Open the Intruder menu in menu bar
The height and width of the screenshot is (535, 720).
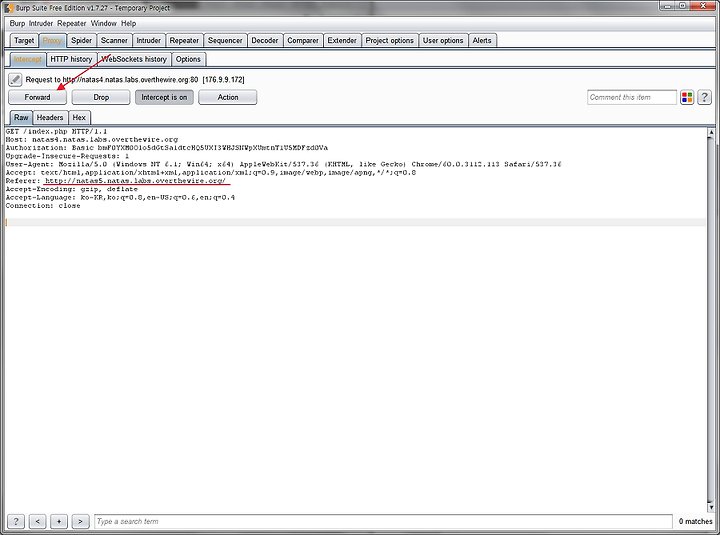click(x=41, y=23)
